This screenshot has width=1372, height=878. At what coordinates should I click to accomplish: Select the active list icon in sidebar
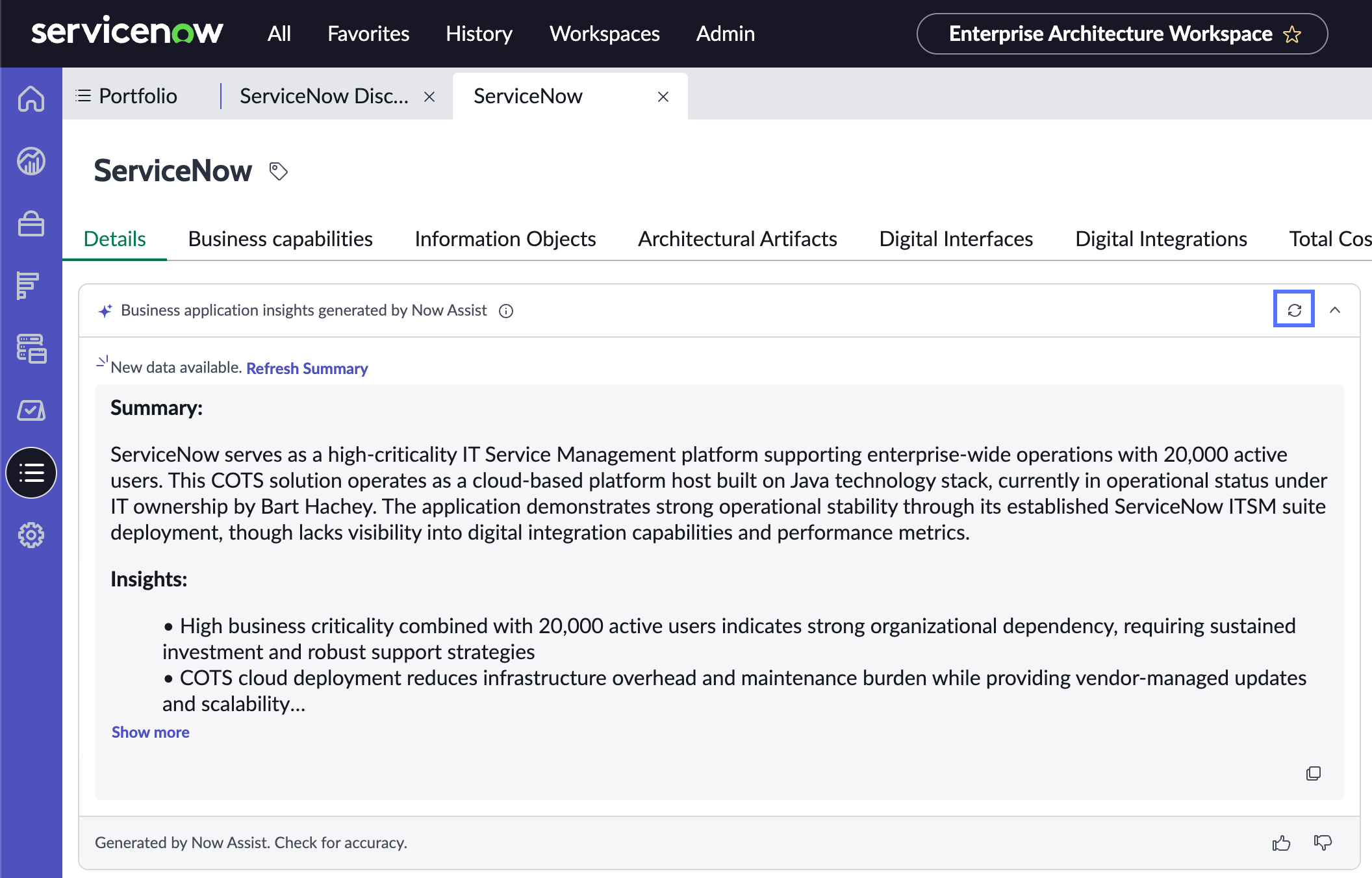tap(31, 473)
